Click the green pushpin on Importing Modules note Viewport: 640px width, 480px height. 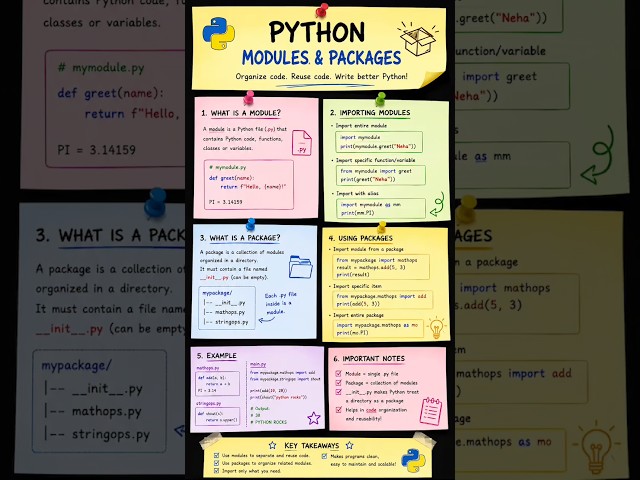(x=380, y=98)
